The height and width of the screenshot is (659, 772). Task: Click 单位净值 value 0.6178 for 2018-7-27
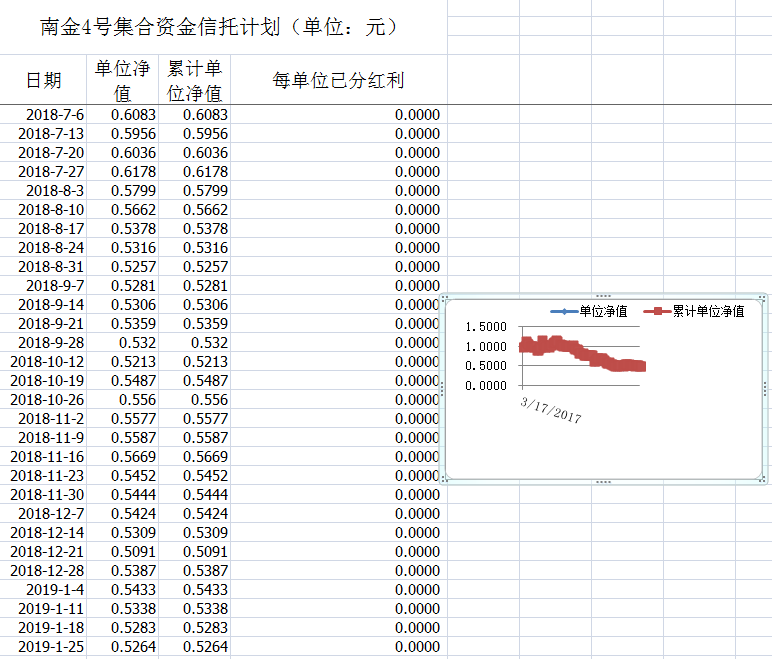123,171
